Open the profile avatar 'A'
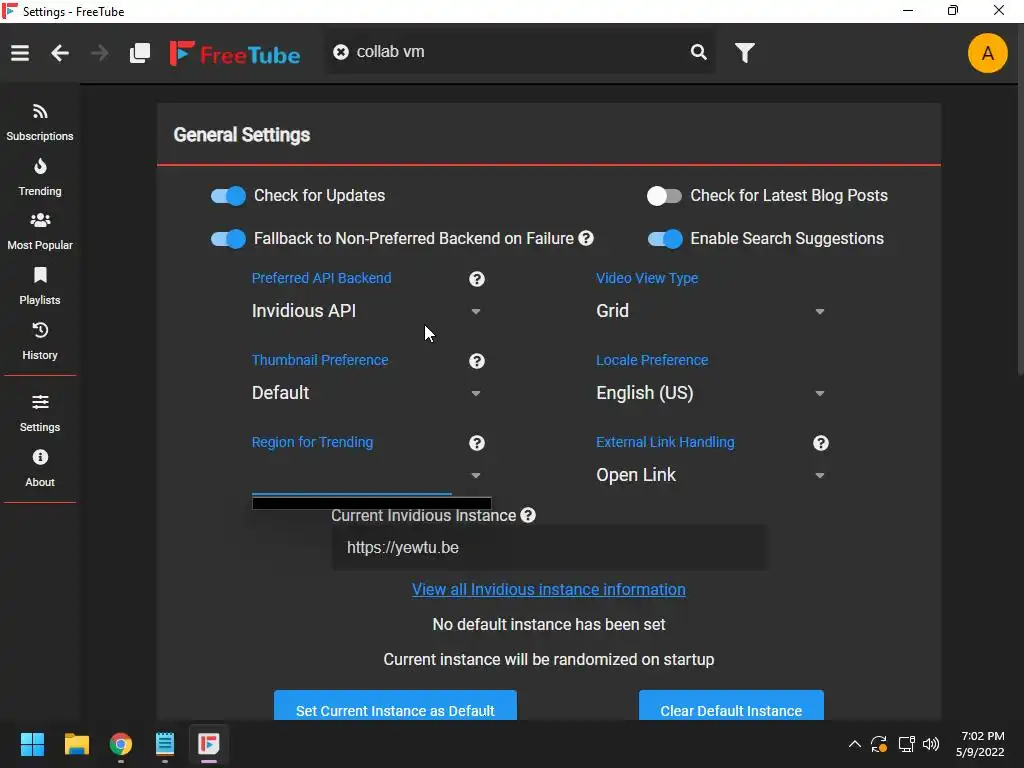Image resolution: width=1024 pixels, height=768 pixels. [987, 53]
